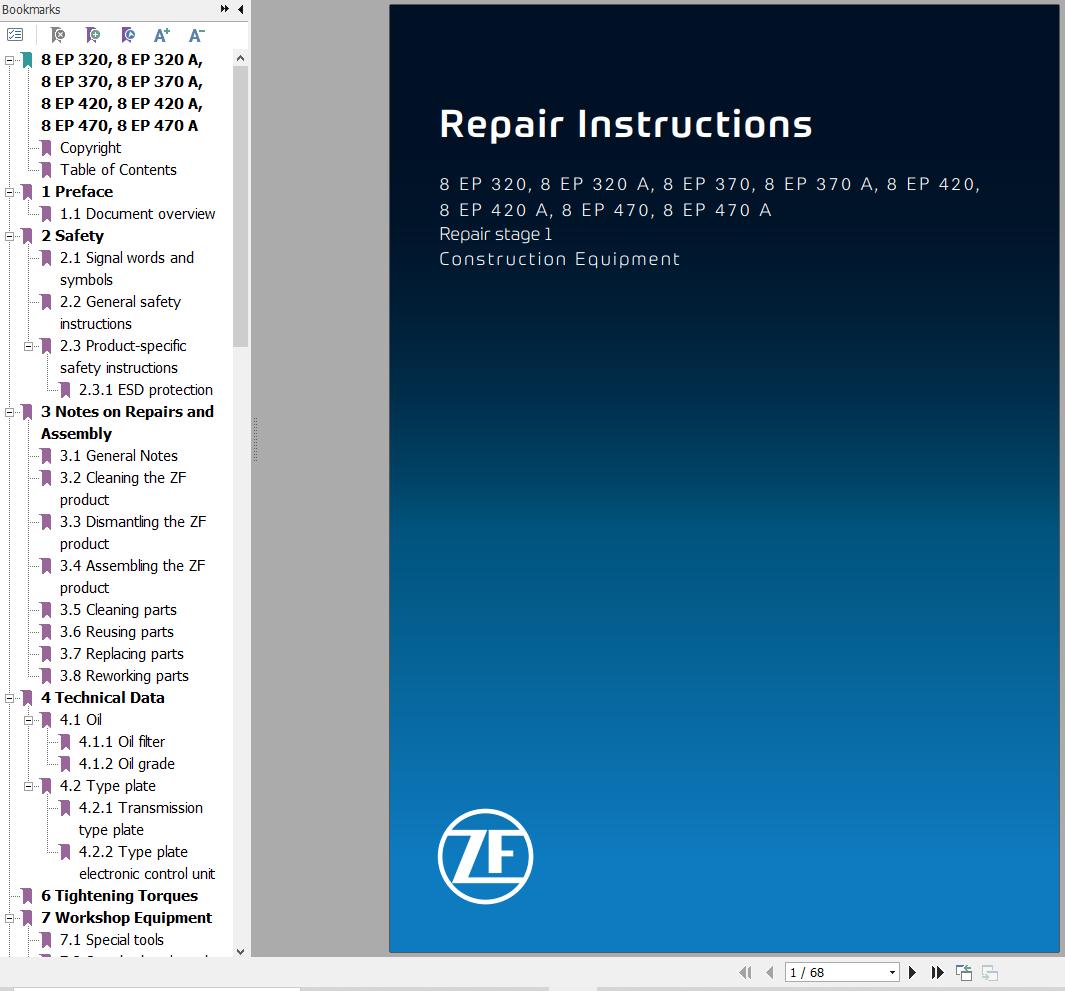Decrease bookmark text size with A- icon

pos(196,35)
